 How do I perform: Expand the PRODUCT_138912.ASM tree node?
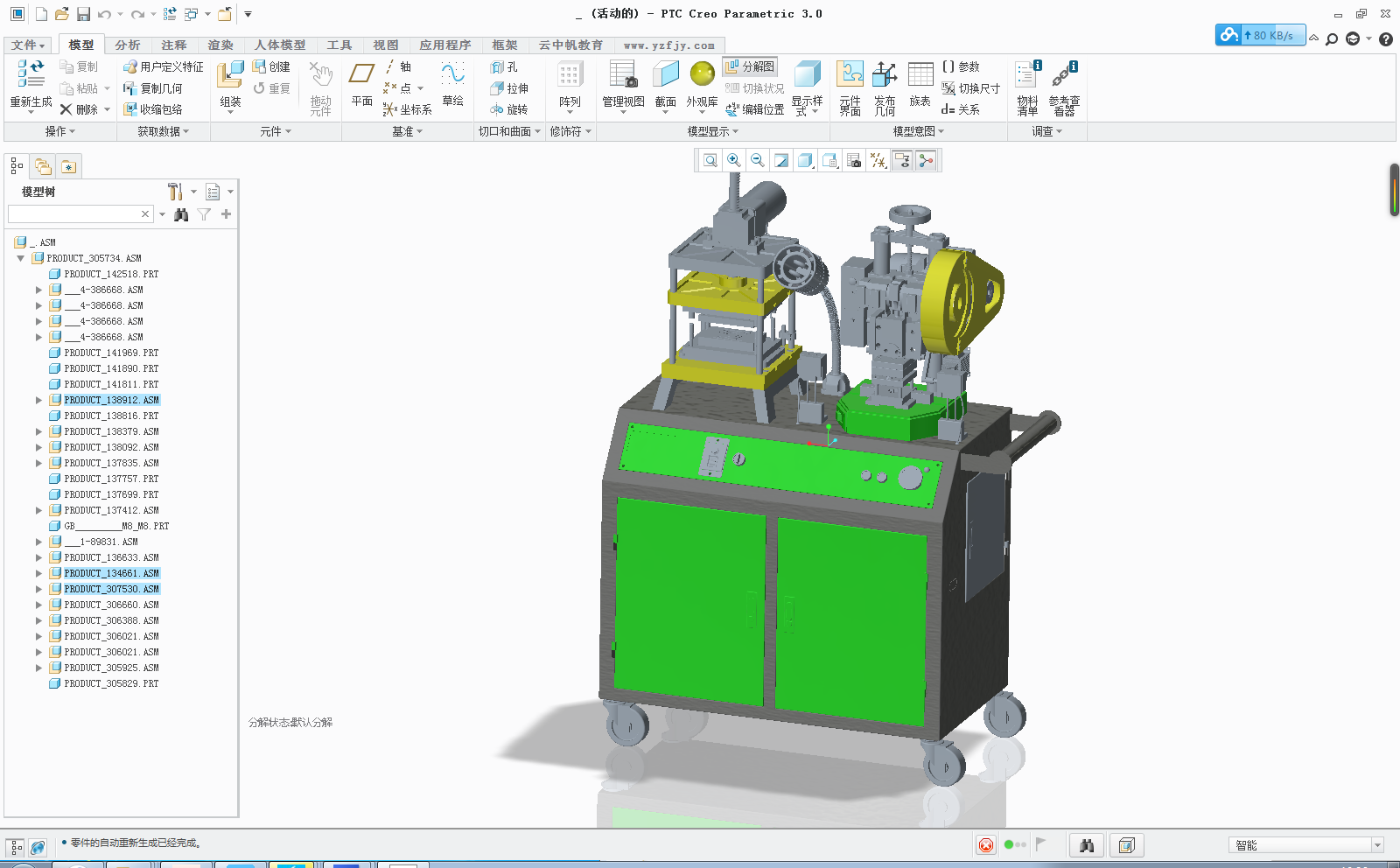point(39,400)
